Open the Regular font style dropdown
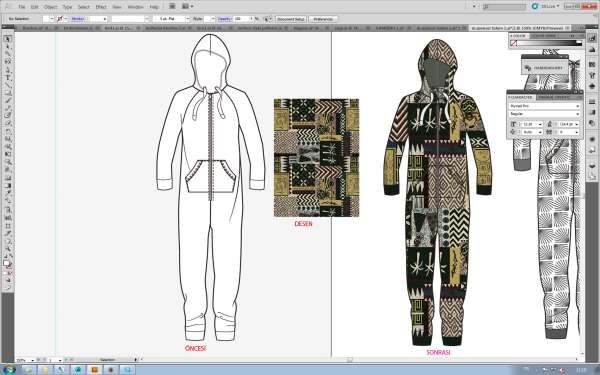Screen dimensions: 600x375 [544, 114]
